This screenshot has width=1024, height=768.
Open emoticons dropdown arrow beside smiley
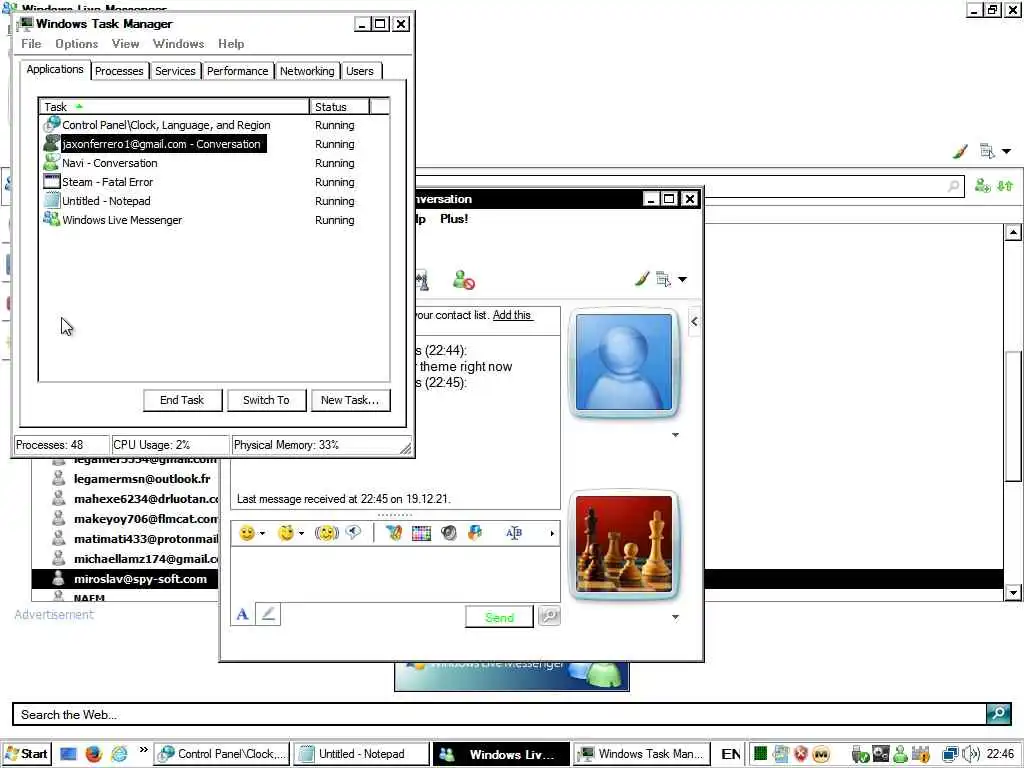click(x=263, y=534)
